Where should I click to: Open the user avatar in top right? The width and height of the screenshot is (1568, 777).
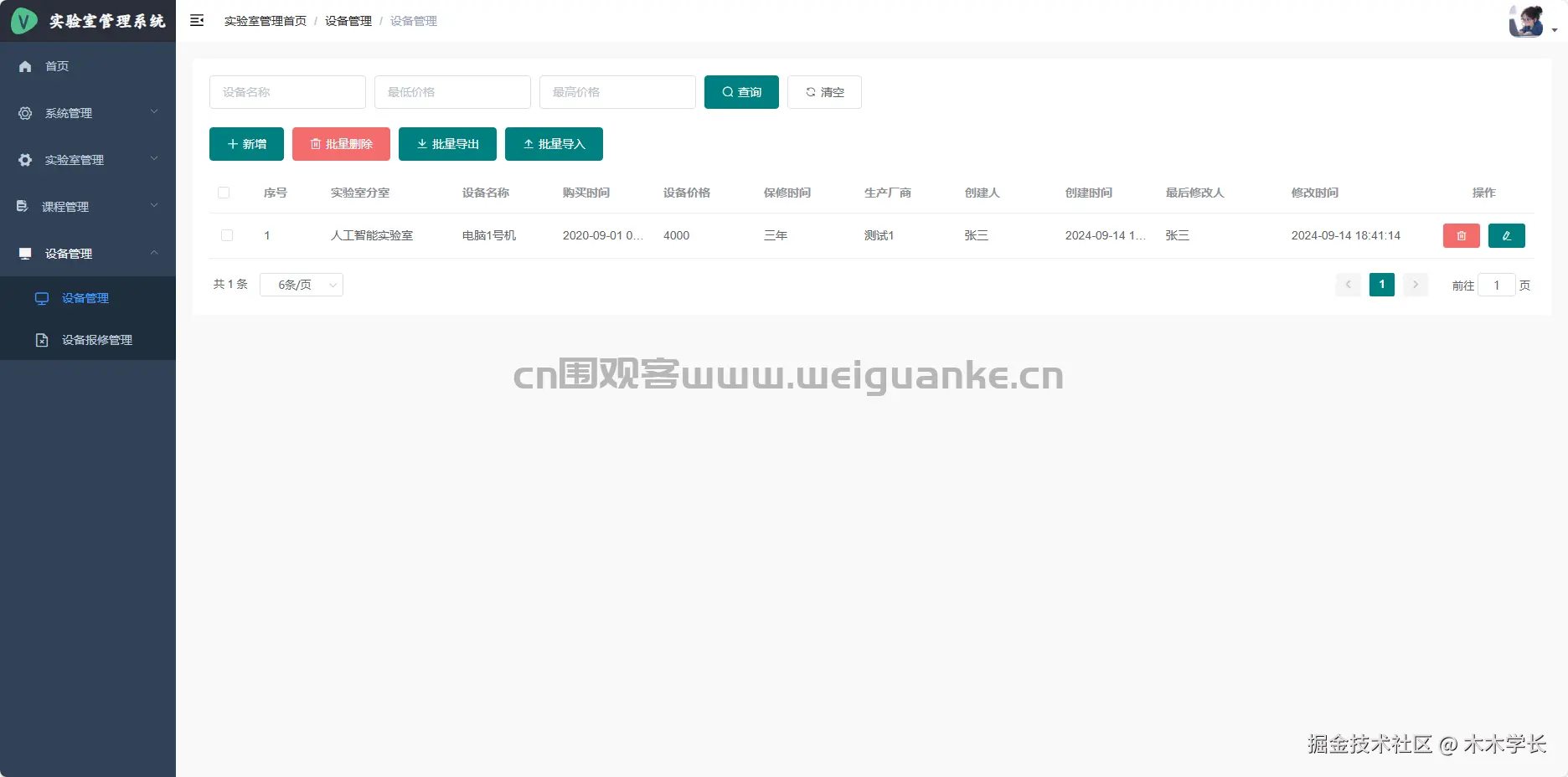click(x=1526, y=21)
